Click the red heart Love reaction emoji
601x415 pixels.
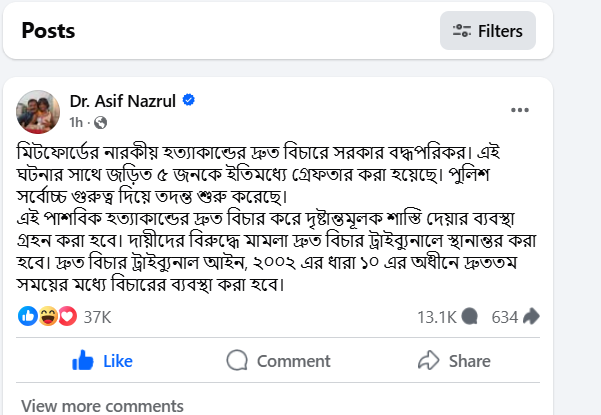(66, 316)
